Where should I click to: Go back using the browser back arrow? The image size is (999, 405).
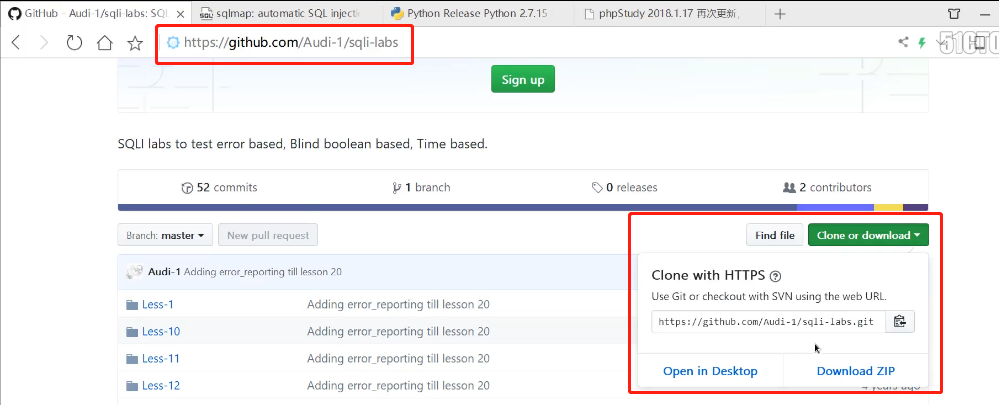tap(16, 43)
